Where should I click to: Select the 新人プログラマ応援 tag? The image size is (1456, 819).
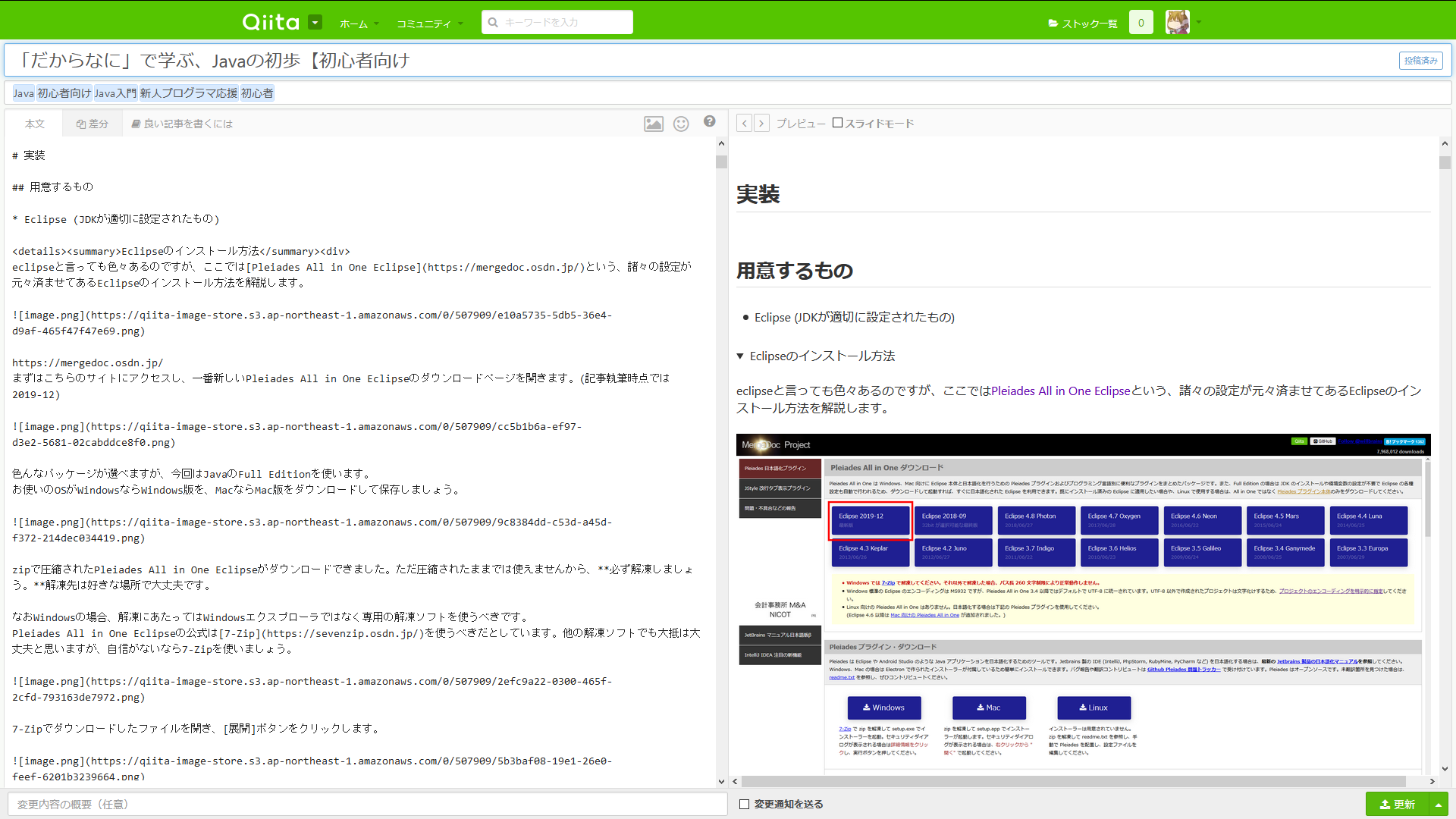[188, 93]
